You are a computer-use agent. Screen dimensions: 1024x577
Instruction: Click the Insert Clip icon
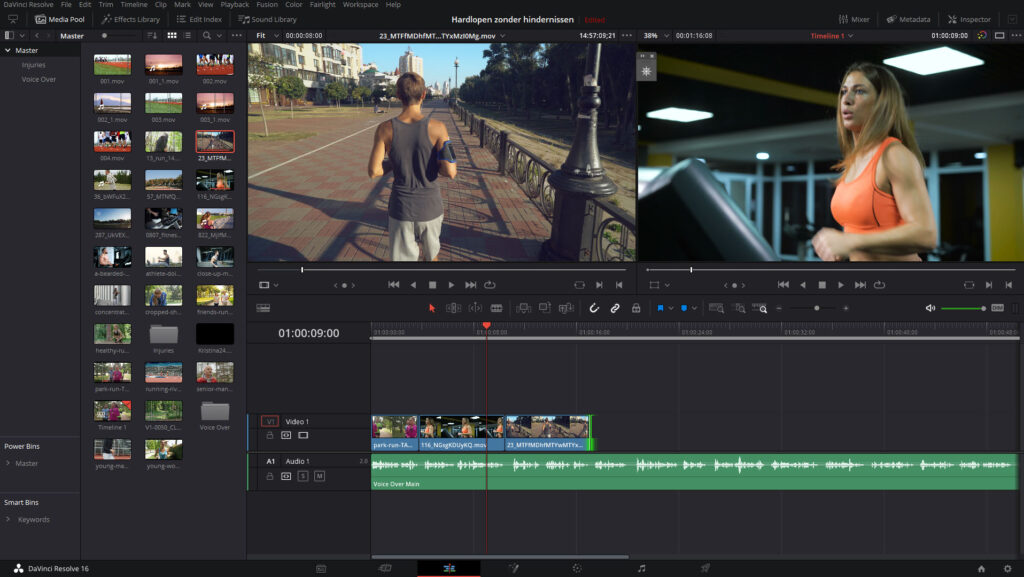pyautogui.click(x=523, y=308)
